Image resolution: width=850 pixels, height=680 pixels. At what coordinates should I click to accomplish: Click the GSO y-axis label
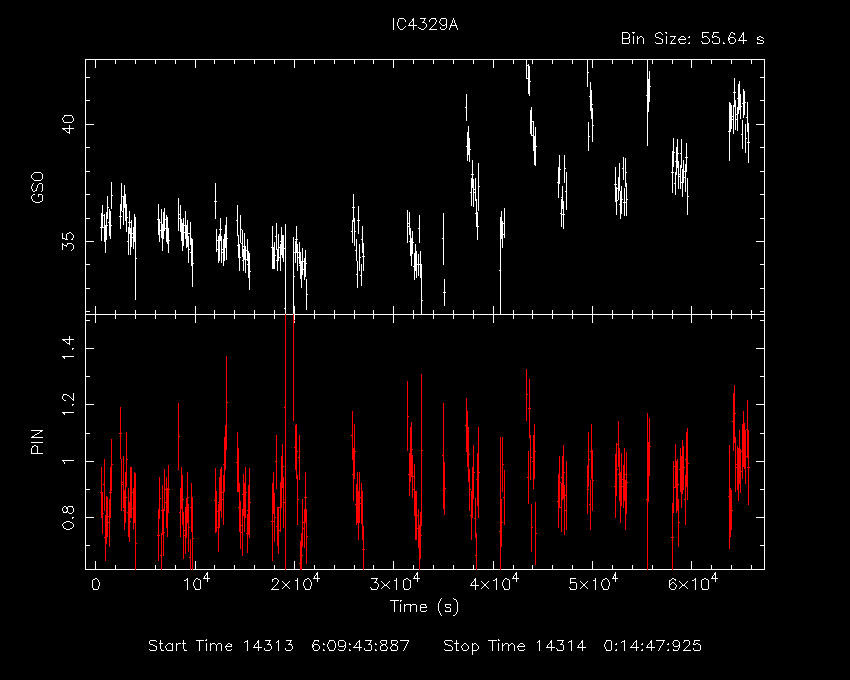(x=37, y=187)
